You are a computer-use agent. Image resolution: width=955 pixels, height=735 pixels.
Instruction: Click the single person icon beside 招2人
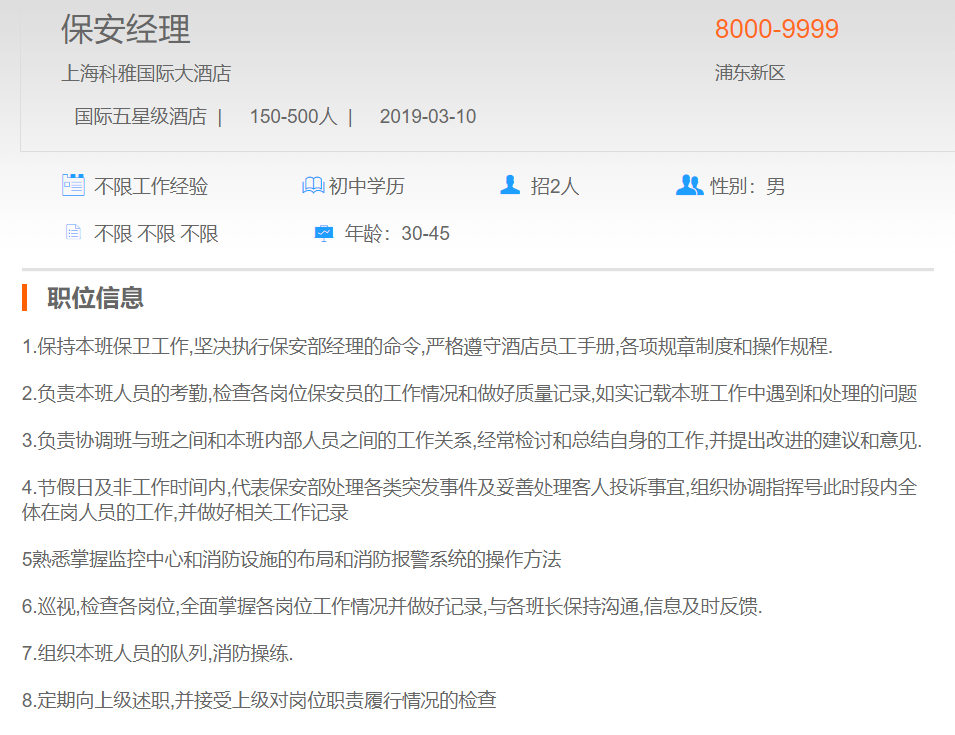point(510,185)
